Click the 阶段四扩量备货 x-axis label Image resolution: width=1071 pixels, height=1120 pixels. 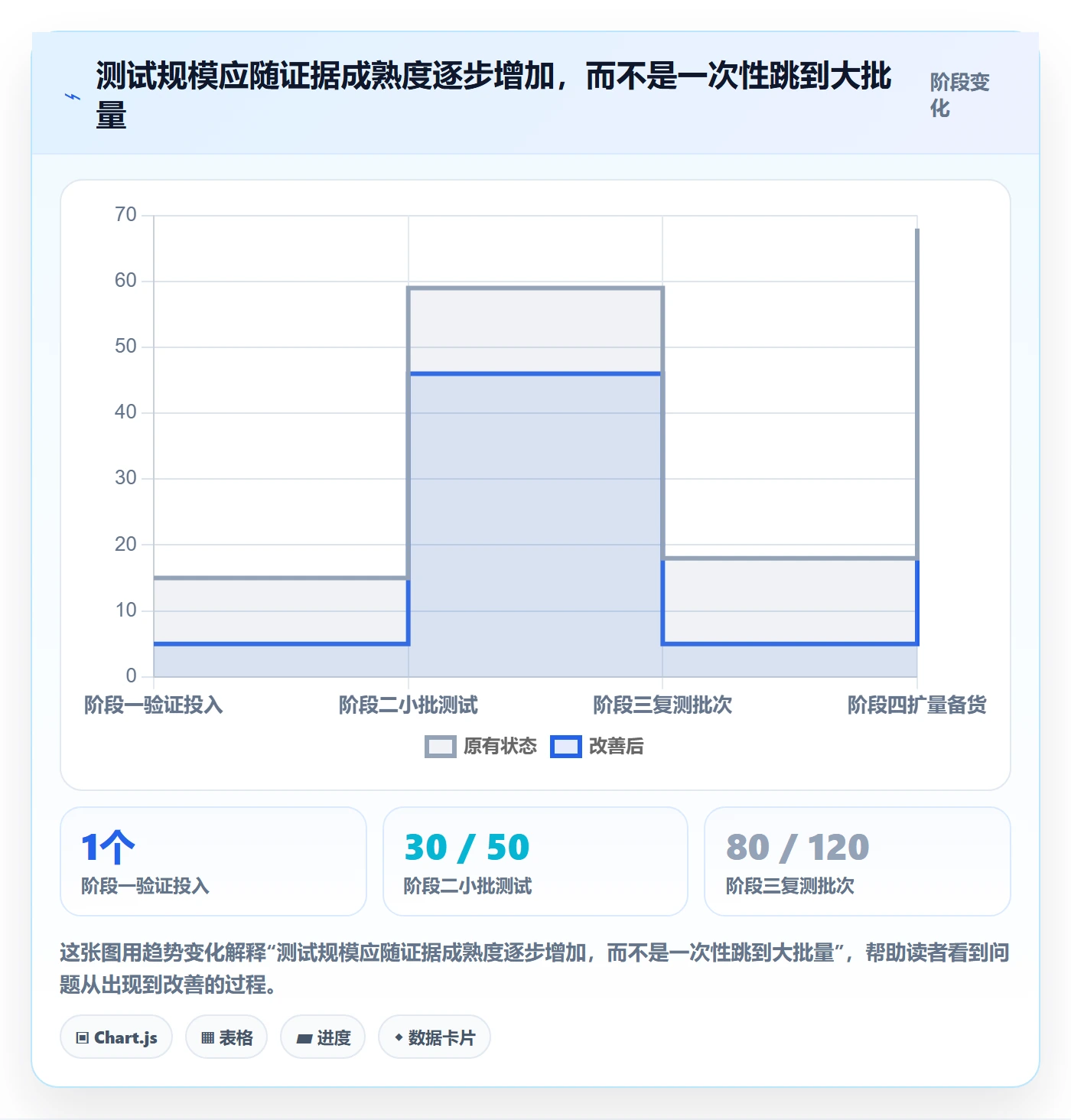point(917,705)
